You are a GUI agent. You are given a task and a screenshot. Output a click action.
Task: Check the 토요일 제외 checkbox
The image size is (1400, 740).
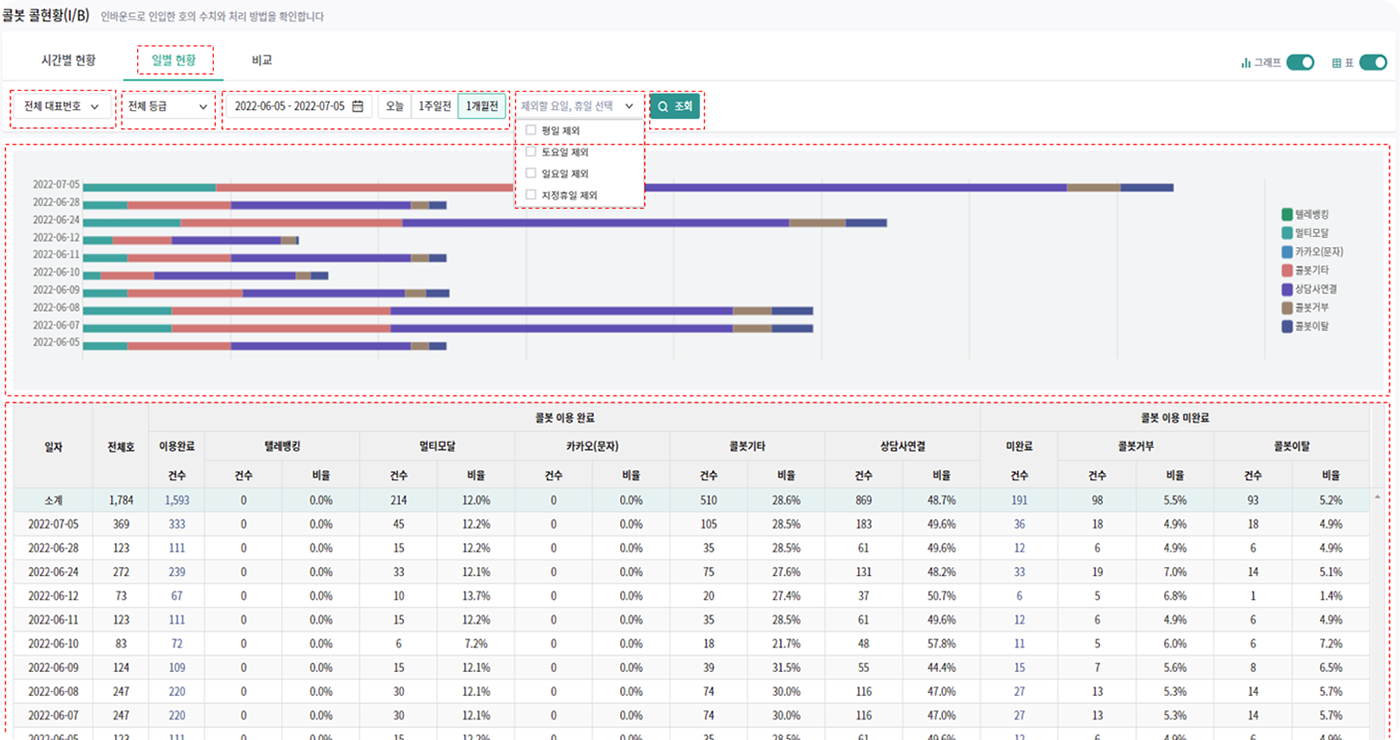pos(531,152)
